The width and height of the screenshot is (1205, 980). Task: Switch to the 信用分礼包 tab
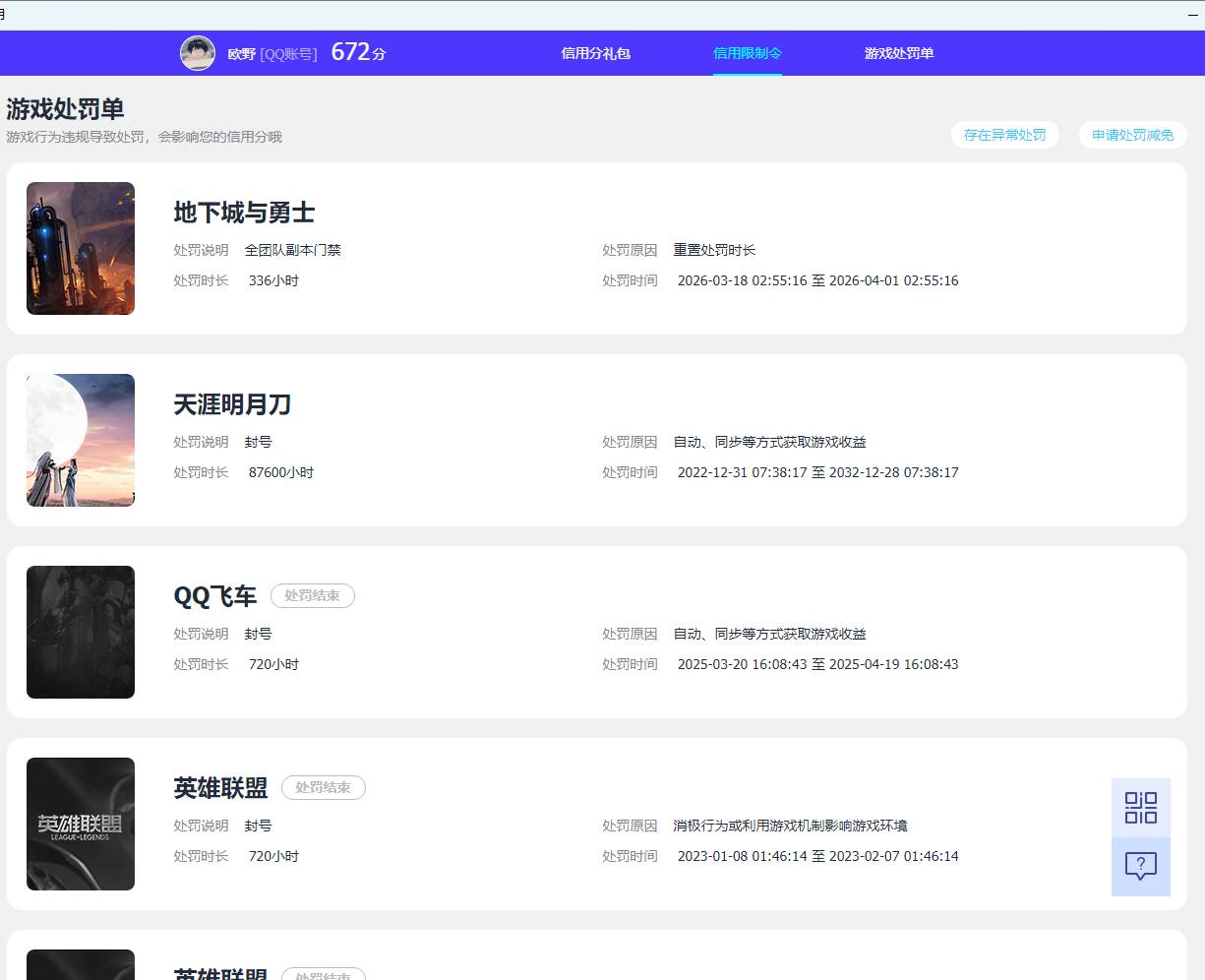[x=595, y=53]
